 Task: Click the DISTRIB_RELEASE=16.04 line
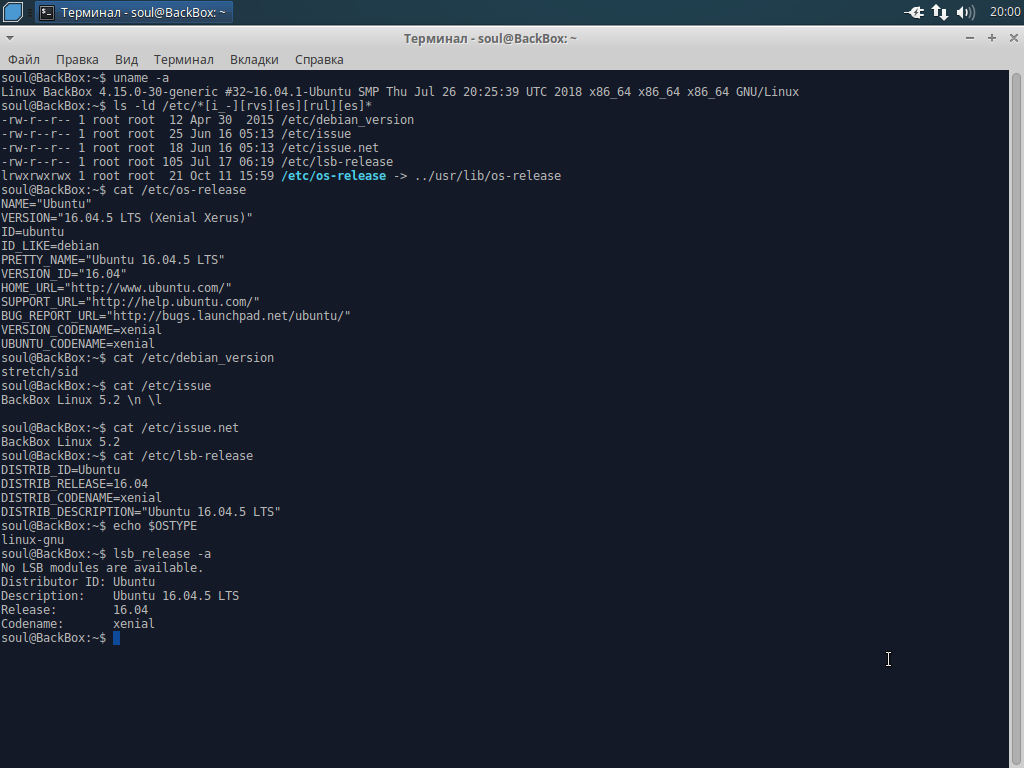tap(74, 484)
